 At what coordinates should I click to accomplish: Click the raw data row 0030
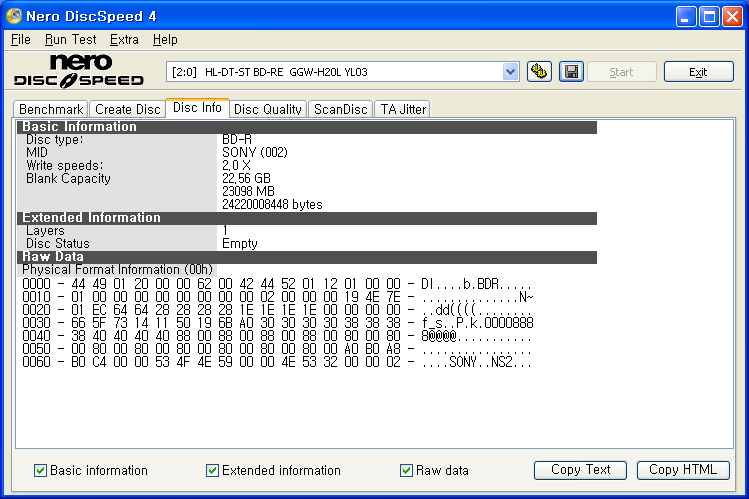pyautogui.click(x=277, y=323)
